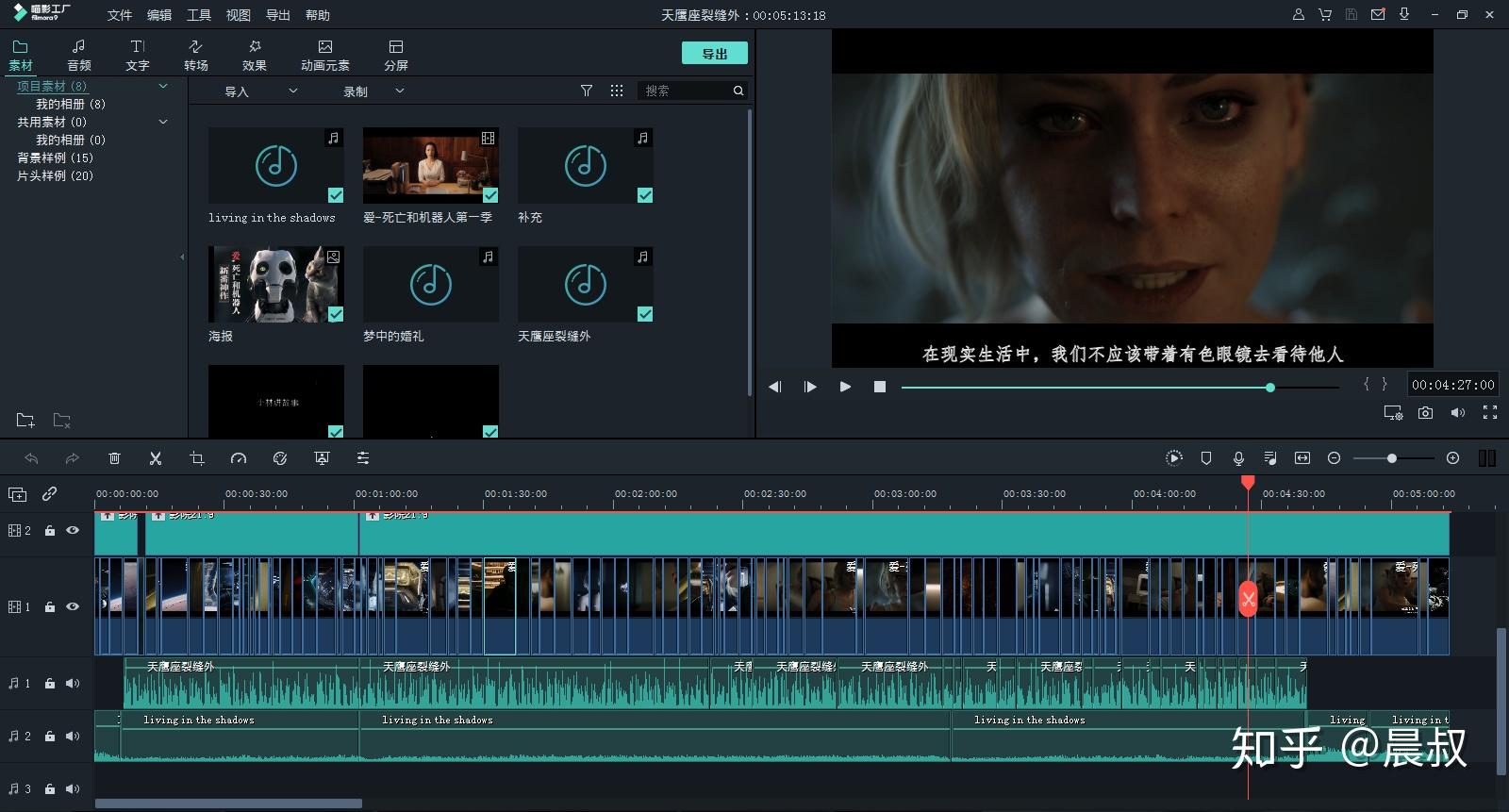1509x812 pixels.
Task: Click the previous frame playback button
Action: pyautogui.click(x=774, y=387)
